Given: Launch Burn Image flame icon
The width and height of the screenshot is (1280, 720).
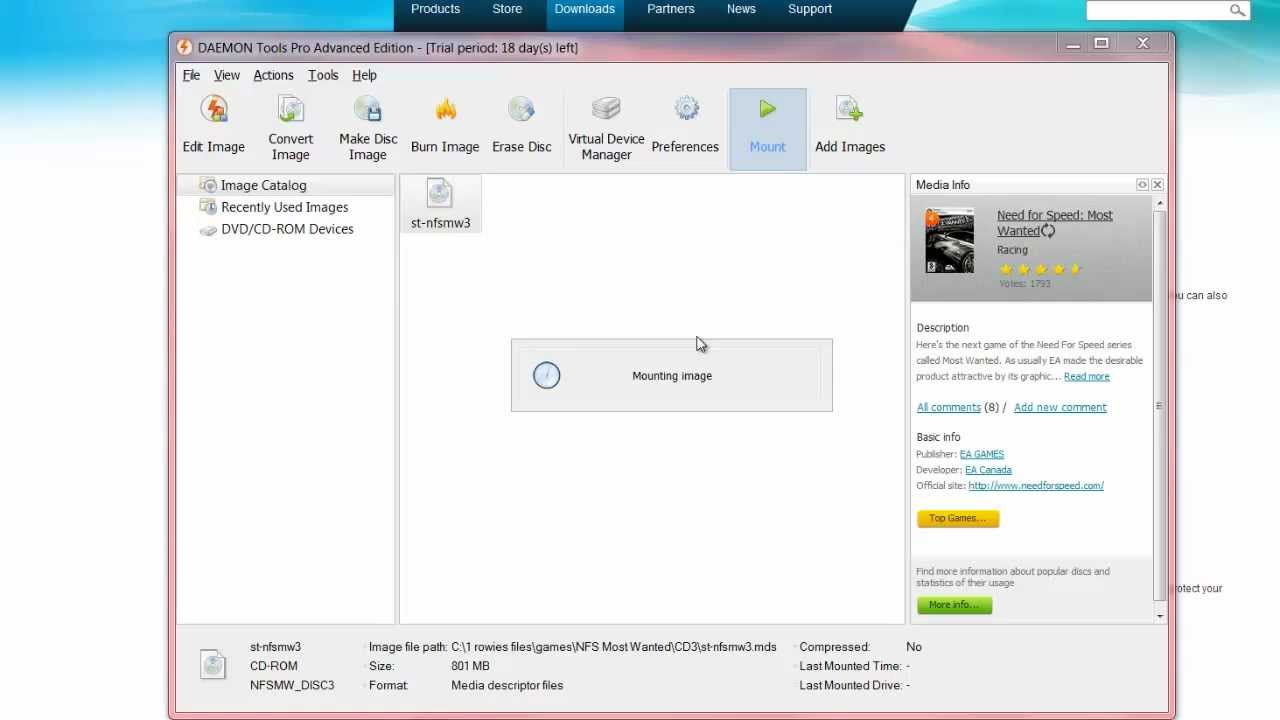Looking at the screenshot, I should click(445, 125).
